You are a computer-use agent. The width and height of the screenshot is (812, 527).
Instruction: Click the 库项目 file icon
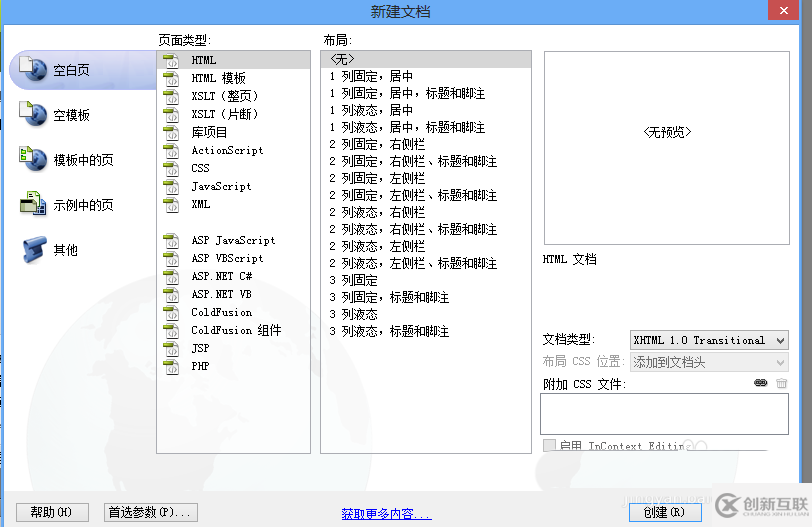(171, 132)
